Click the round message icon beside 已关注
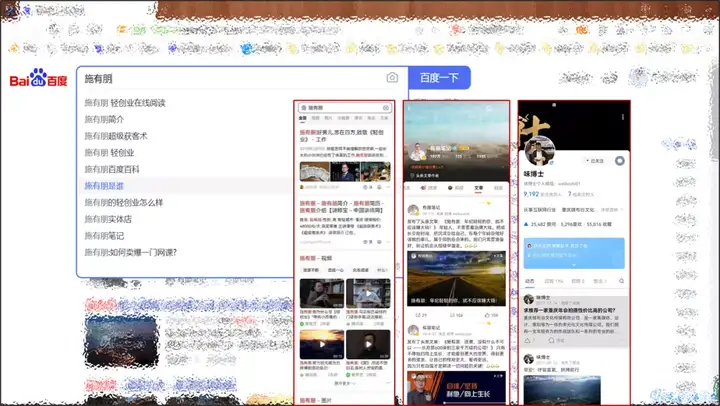 click(x=619, y=161)
